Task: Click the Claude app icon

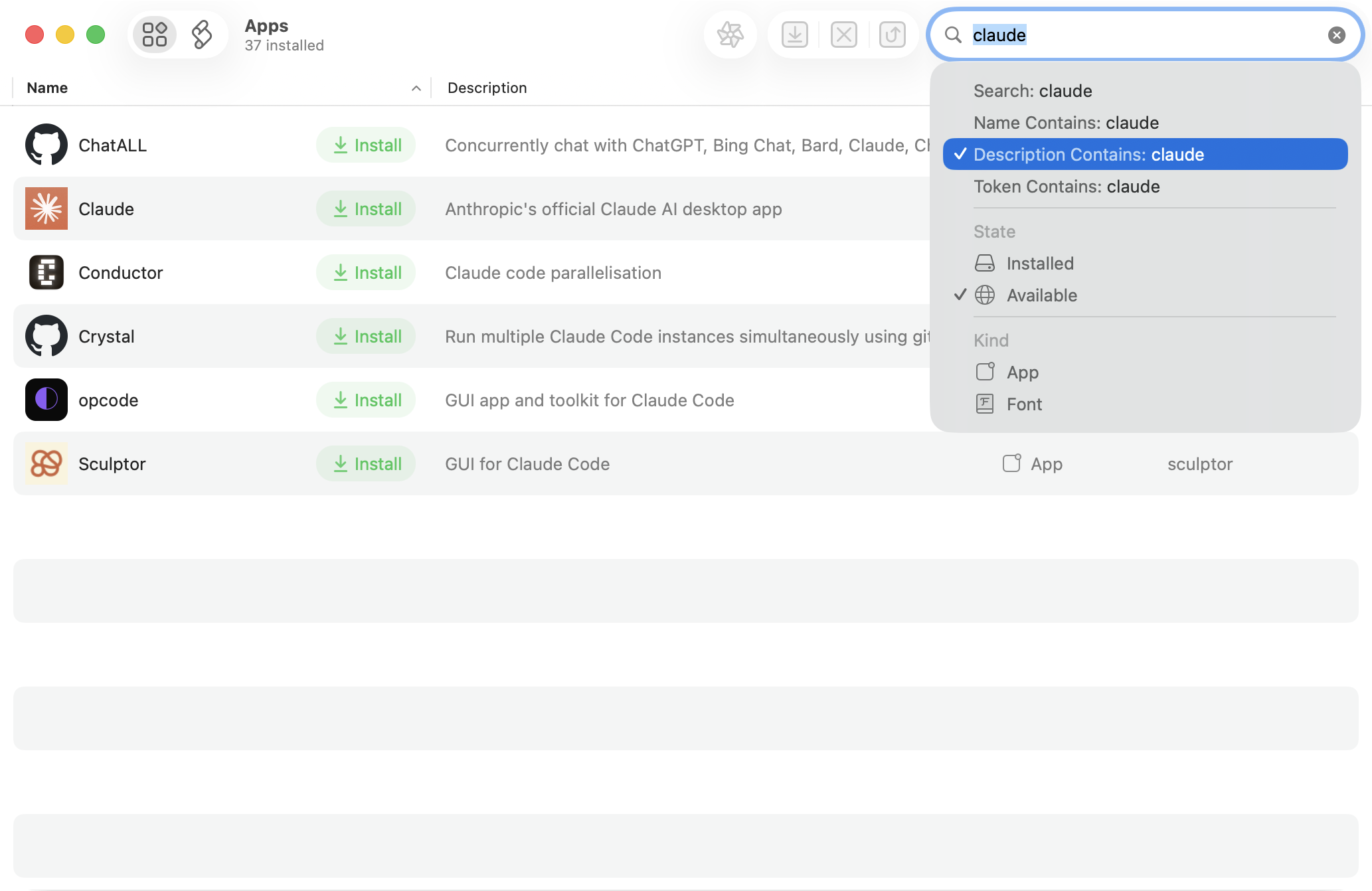Action: [46, 208]
